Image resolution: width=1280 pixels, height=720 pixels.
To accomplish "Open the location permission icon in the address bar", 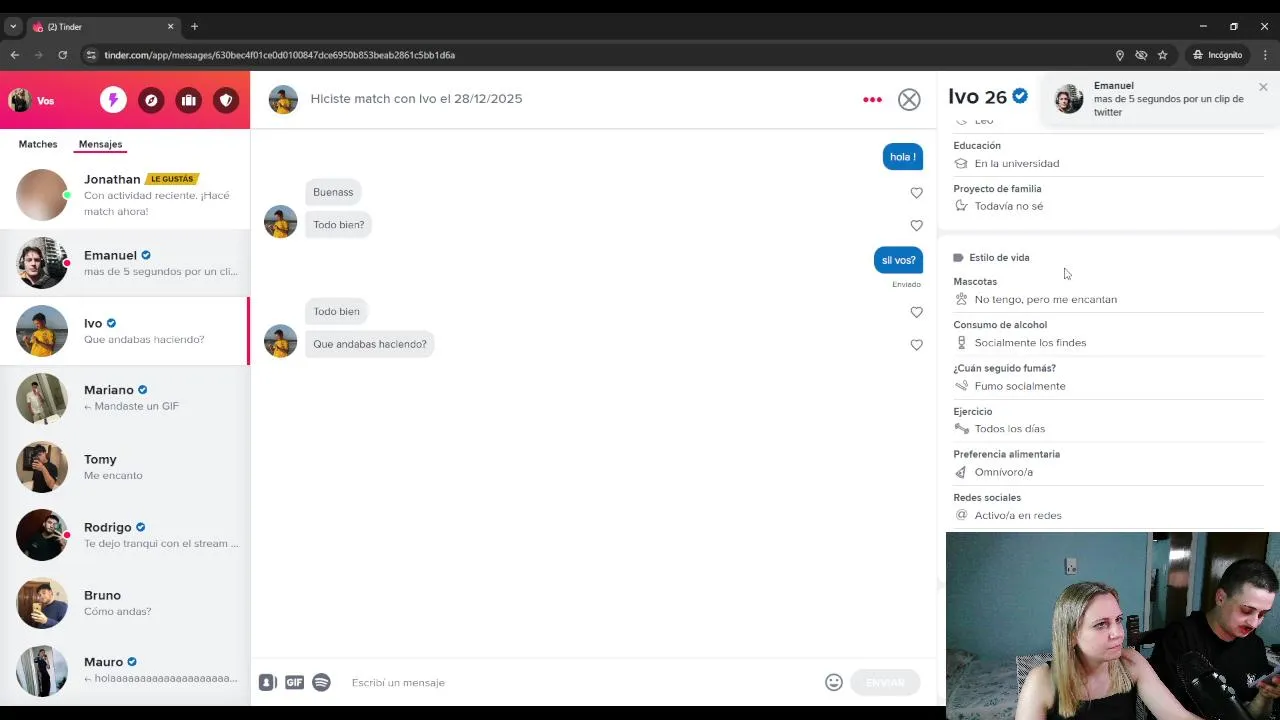I will (x=1119, y=55).
